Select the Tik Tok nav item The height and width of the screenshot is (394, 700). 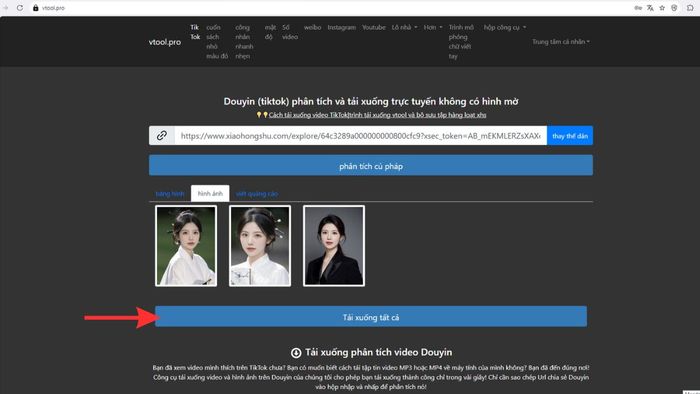(x=195, y=32)
